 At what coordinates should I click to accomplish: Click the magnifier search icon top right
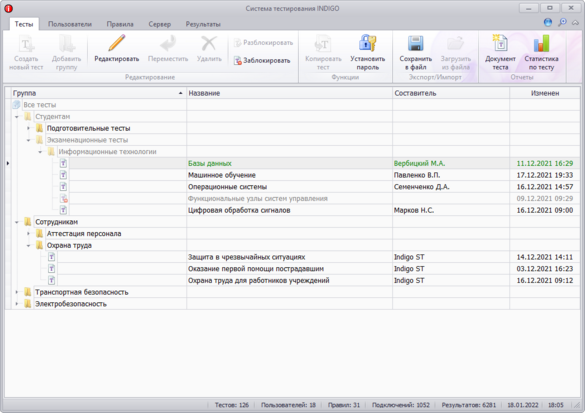(x=562, y=22)
